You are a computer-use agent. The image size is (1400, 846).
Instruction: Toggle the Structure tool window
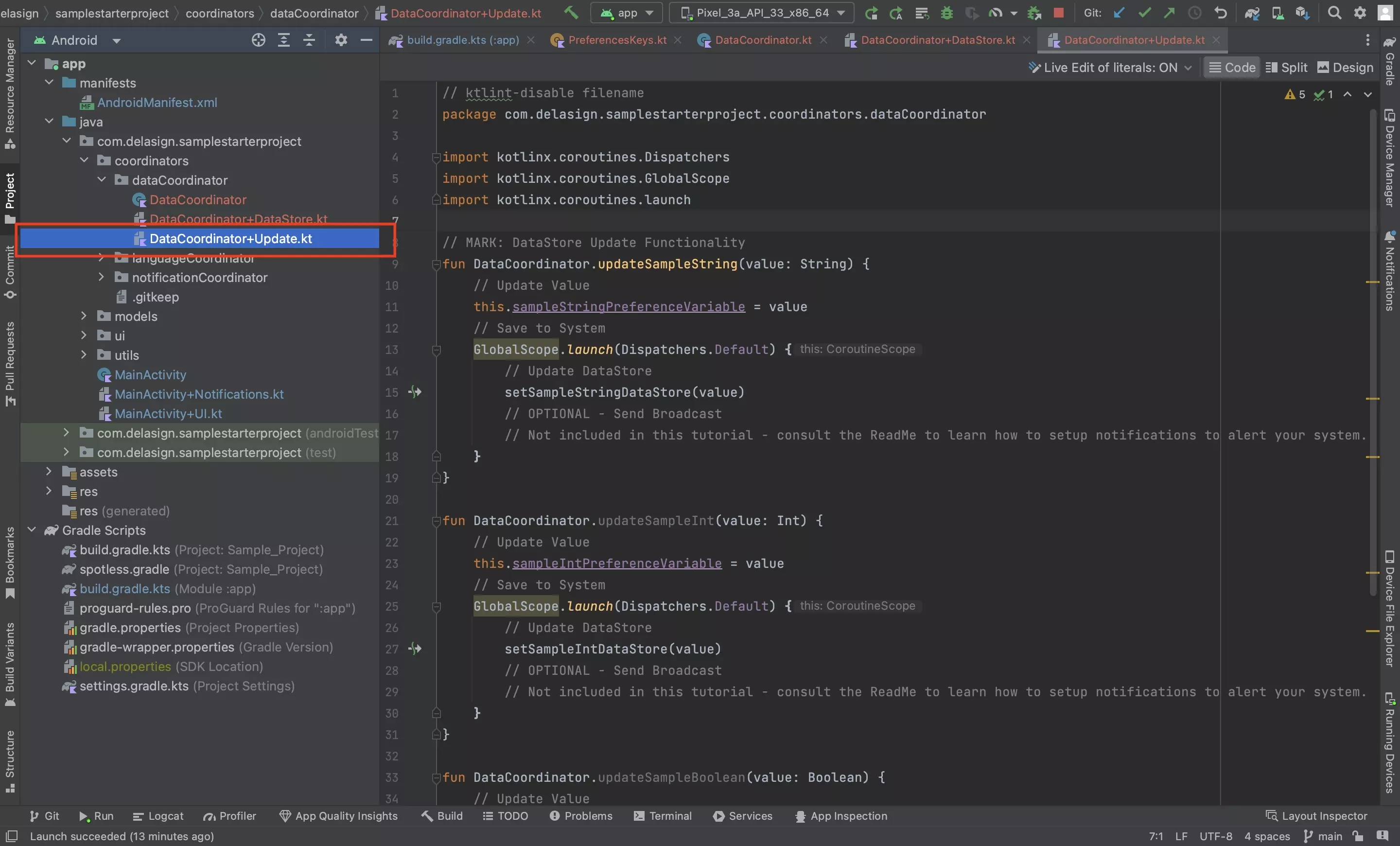click(x=10, y=761)
